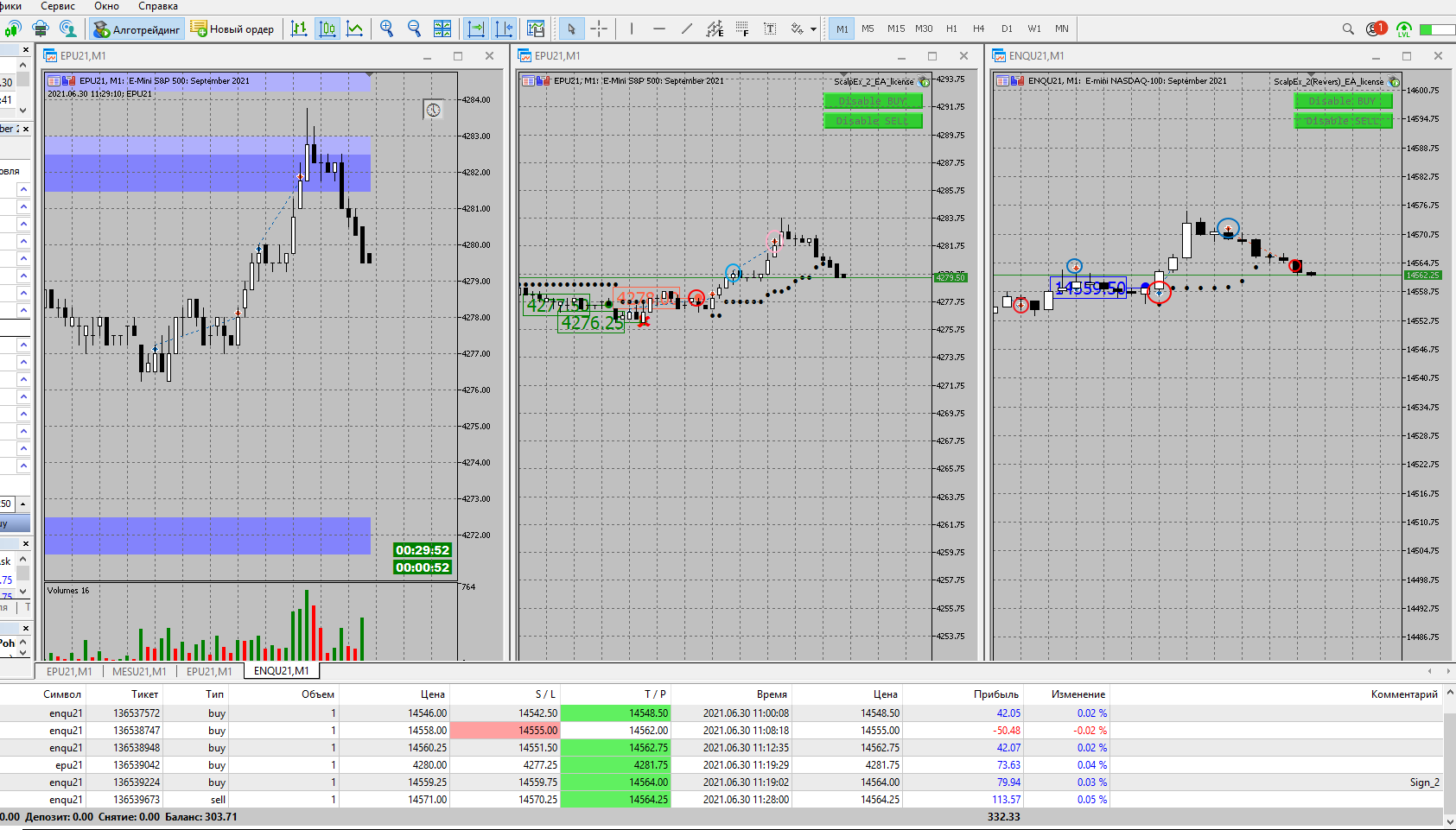
Task: Click the ScalpEx_2_EA_license expert icon
Action: pos(925,82)
